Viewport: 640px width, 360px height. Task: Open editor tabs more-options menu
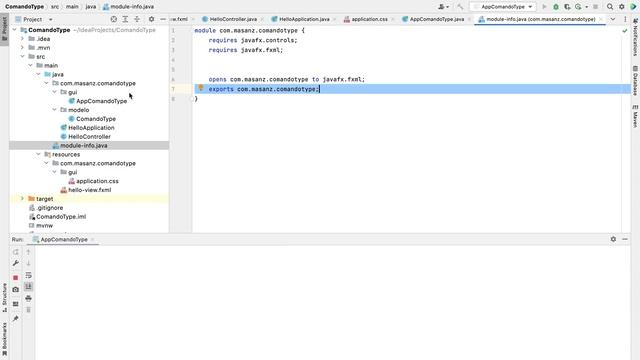(x=625, y=19)
